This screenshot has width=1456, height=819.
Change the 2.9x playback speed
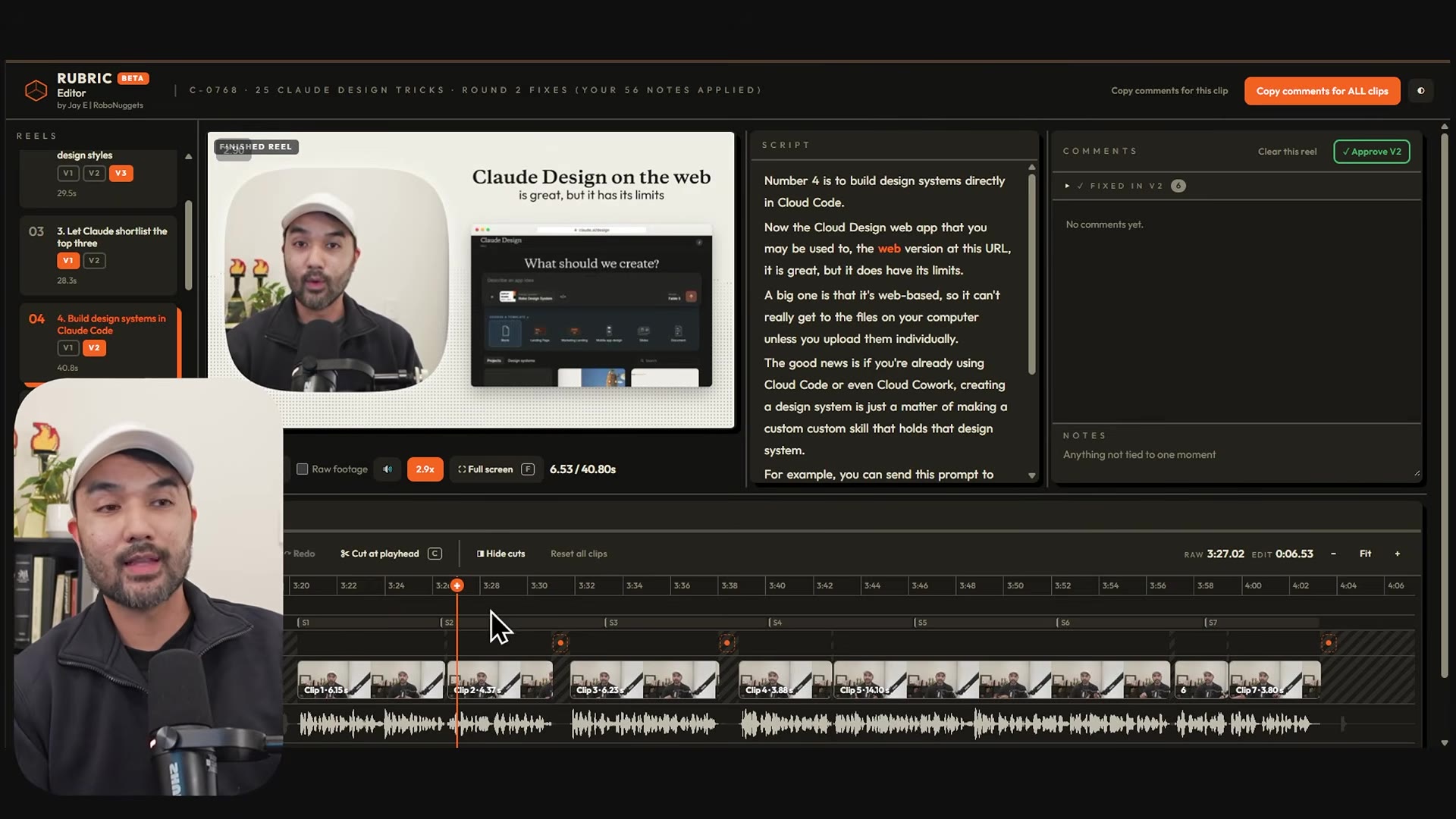pos(425,469)
